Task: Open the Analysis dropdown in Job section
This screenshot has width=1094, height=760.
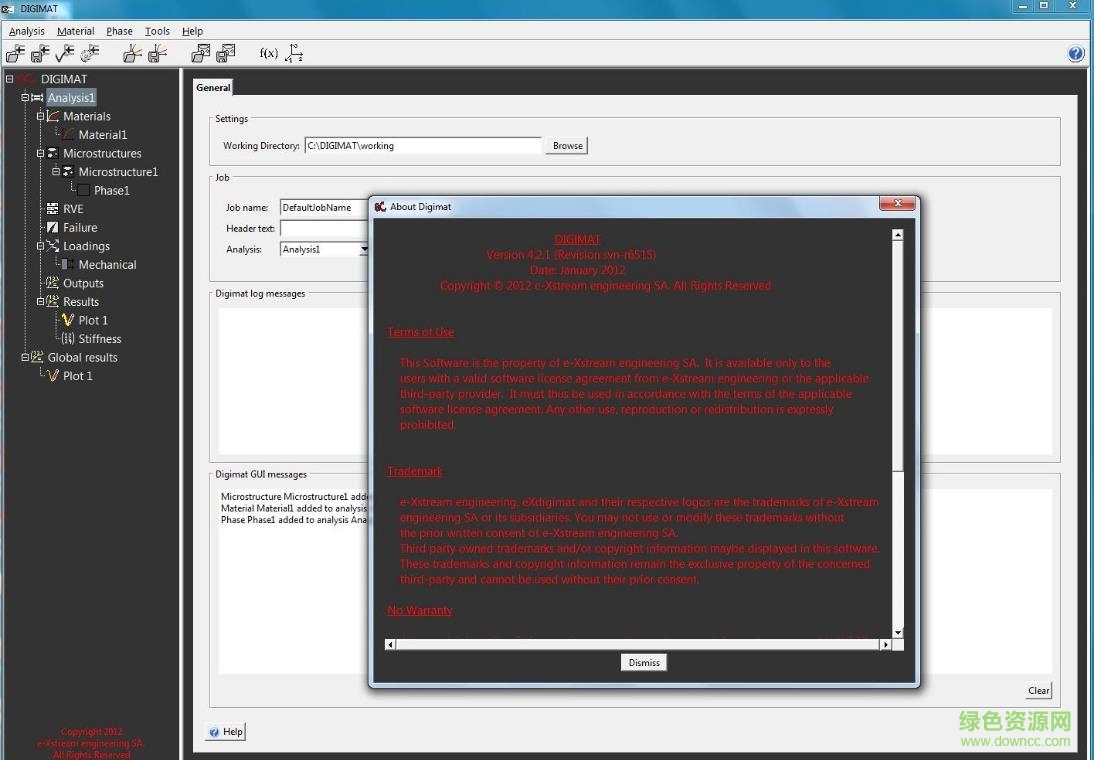Action: pos(364,249)
